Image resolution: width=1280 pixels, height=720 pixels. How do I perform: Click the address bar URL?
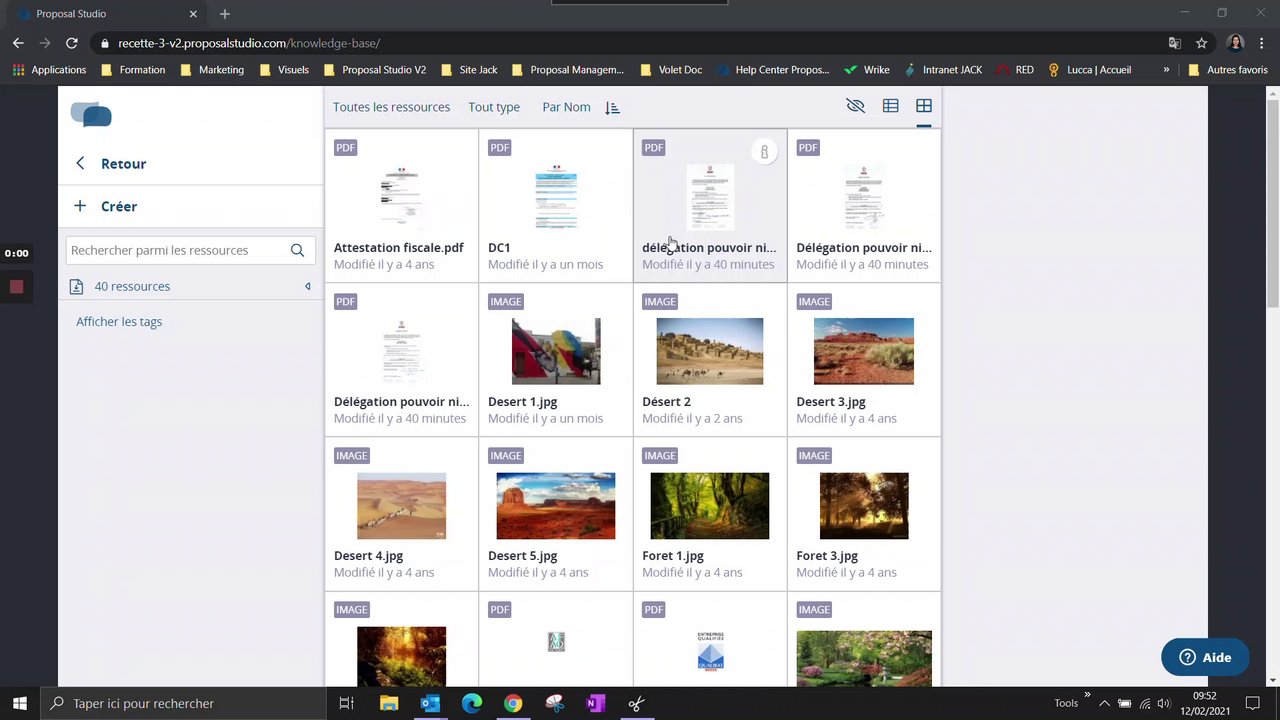click(x=249, y=43)
